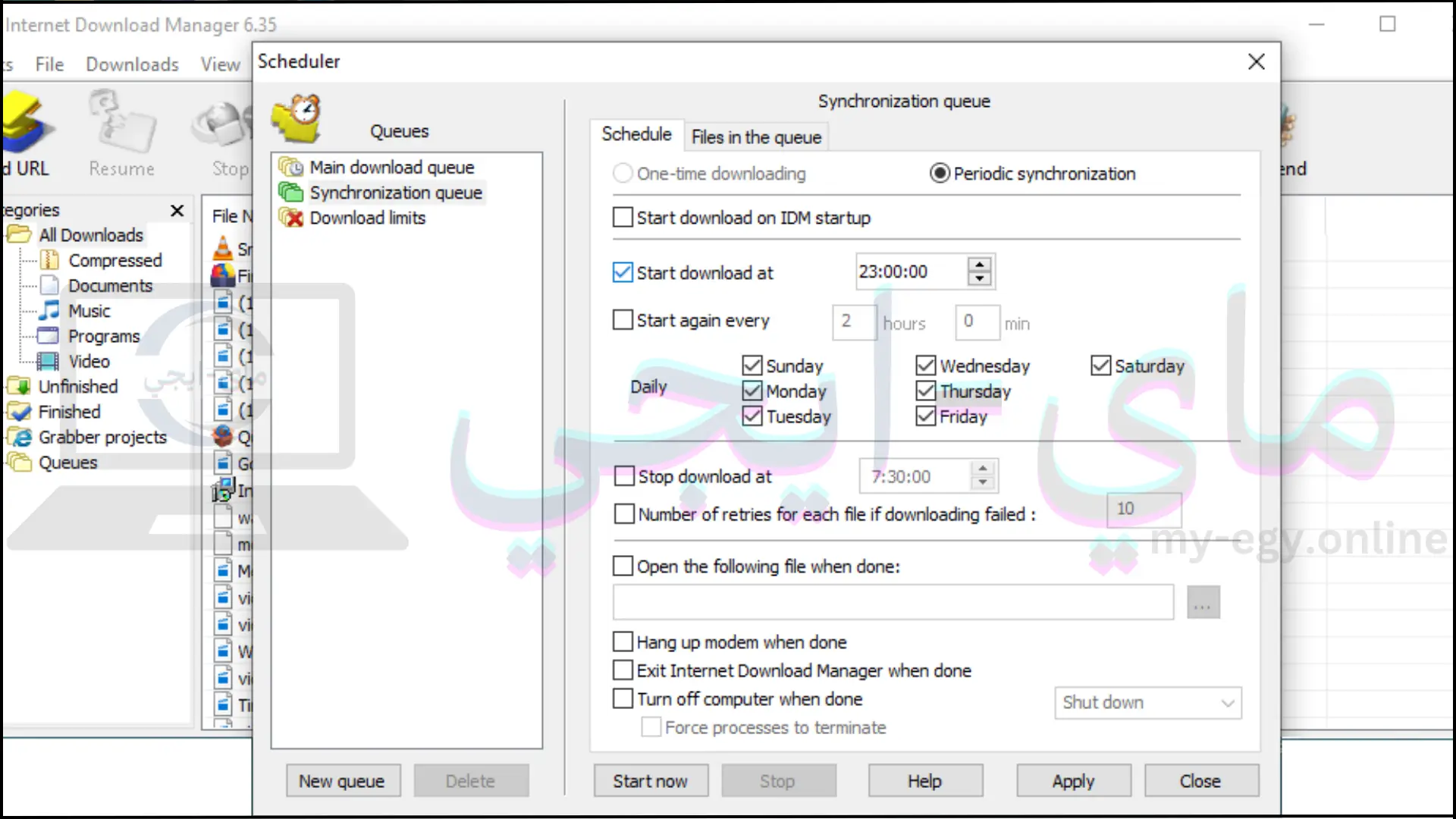
Task: Click the Apply button
Action: 1073,781
